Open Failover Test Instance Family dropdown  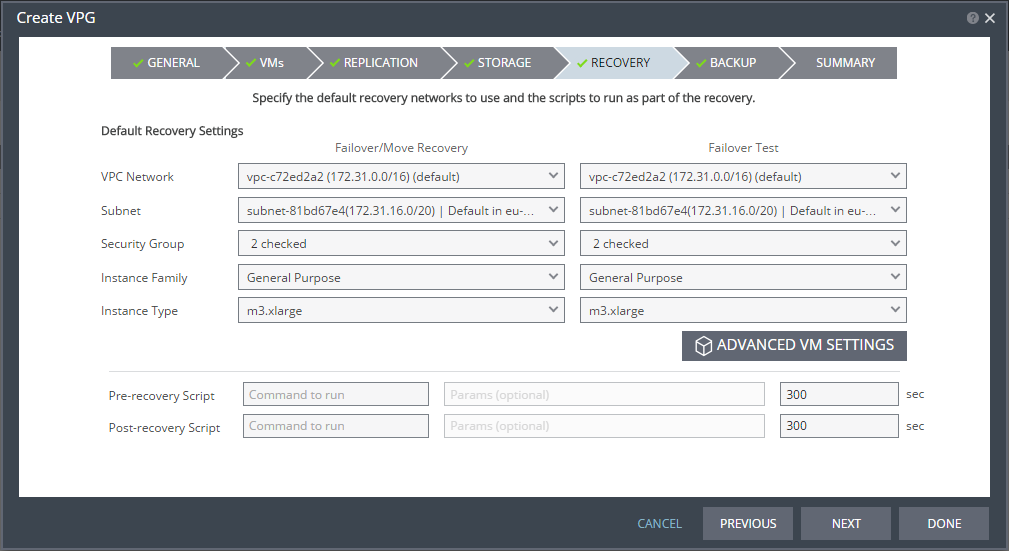click(x=743, y=277)
